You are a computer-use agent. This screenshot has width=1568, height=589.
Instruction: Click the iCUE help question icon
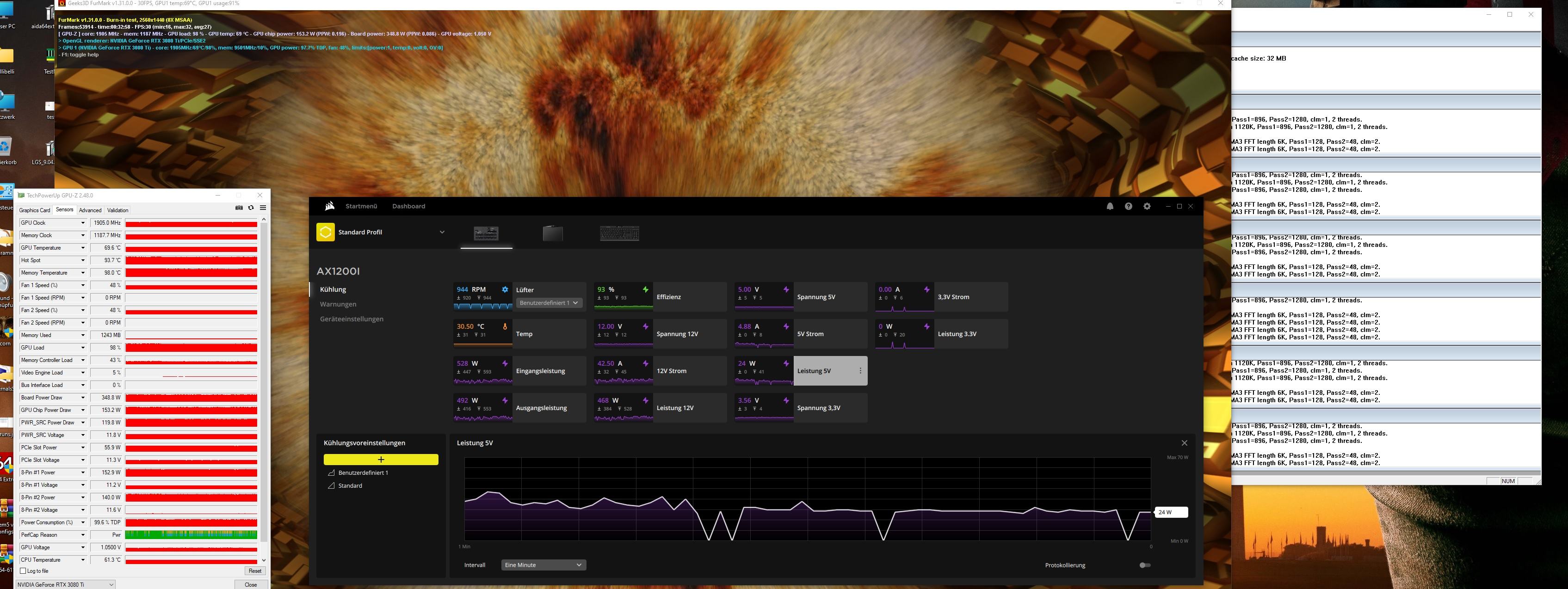click(1129, 206)
